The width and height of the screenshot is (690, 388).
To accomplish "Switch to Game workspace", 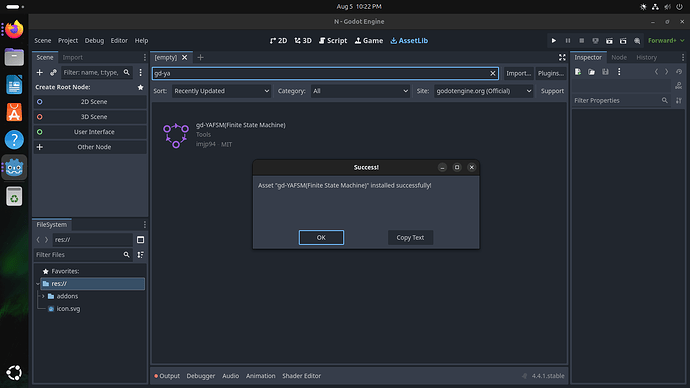I will click(x=369, y=40).
